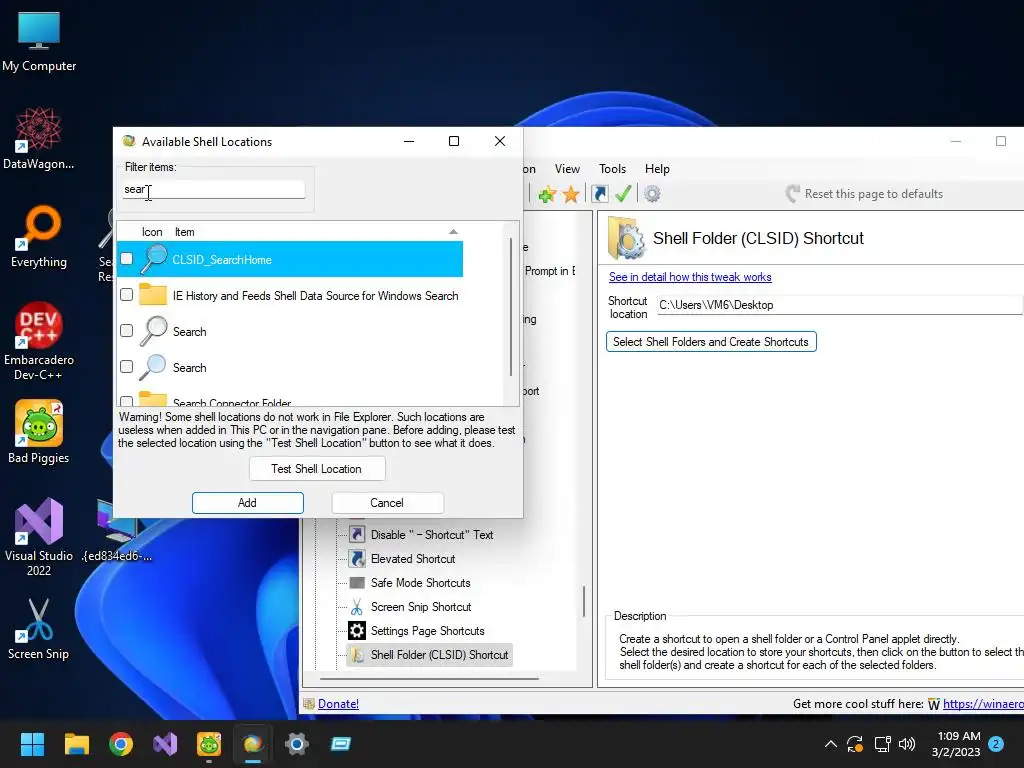Open the clock showing 1:09 AM
The height and width of the screenshot is (768, 1024).
coord(956,744)
